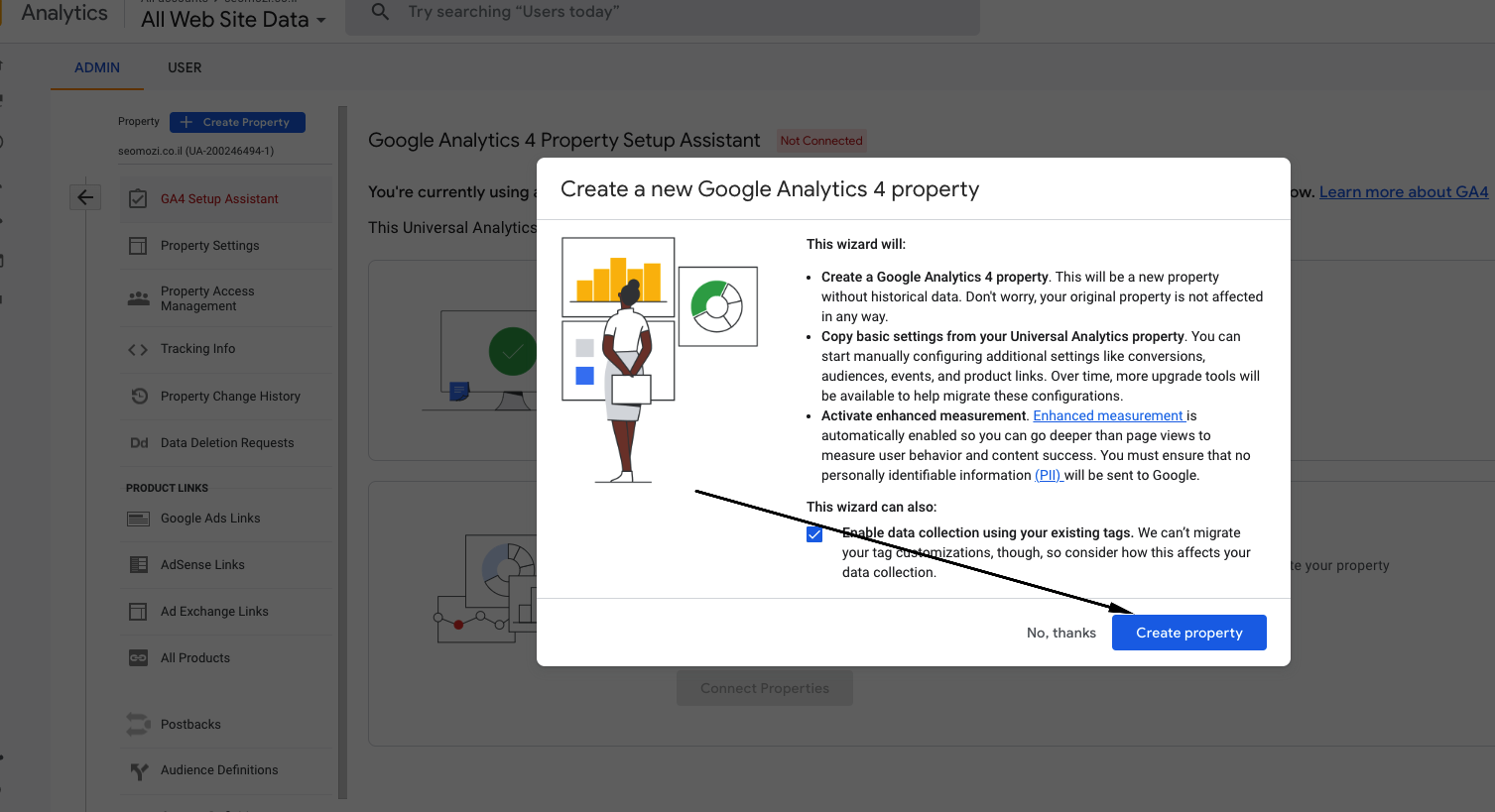Click the Property Change History clock icon

point(139,397)
